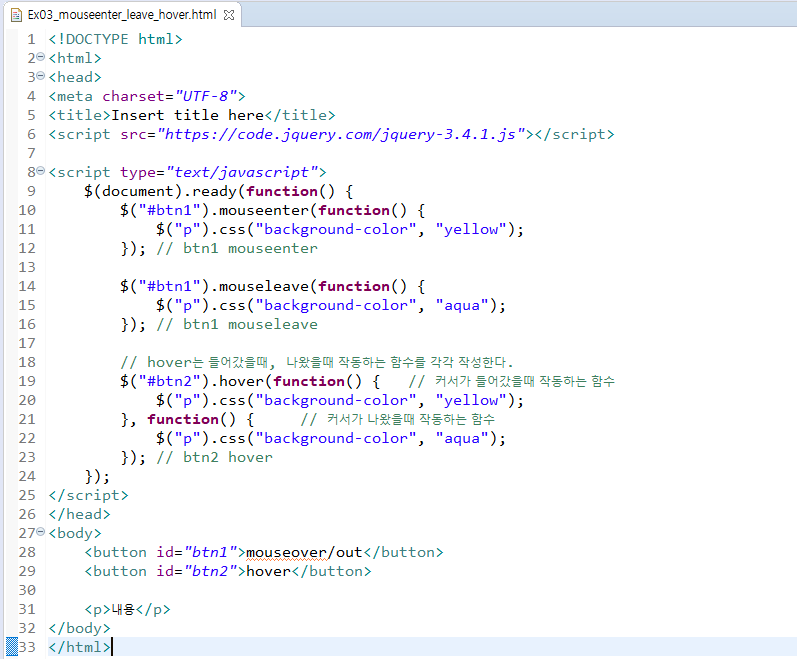The height and width of the screenshot is (659, 797).
Task: Click line number 7 in the gutter
Action: click(x=32, y=153)
